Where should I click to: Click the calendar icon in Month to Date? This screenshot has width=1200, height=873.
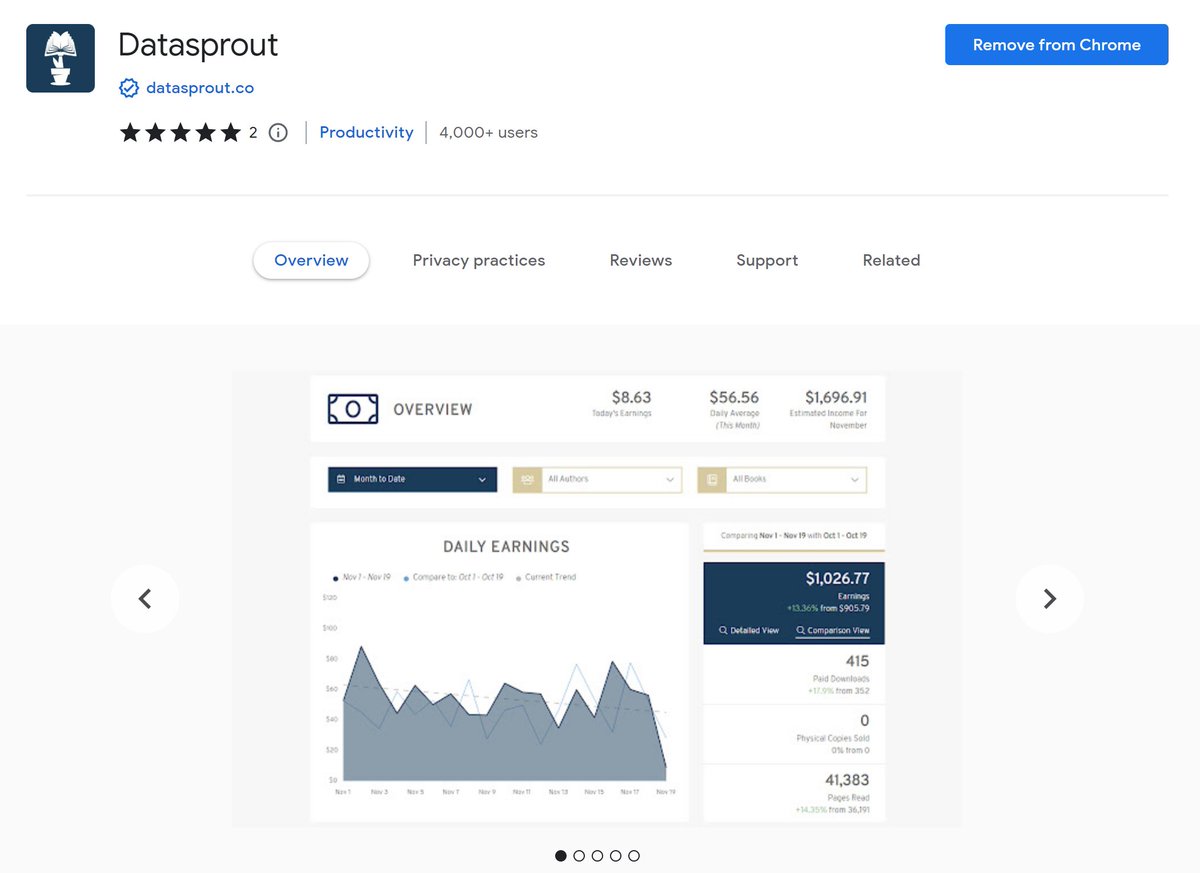[x=341, y=479]
